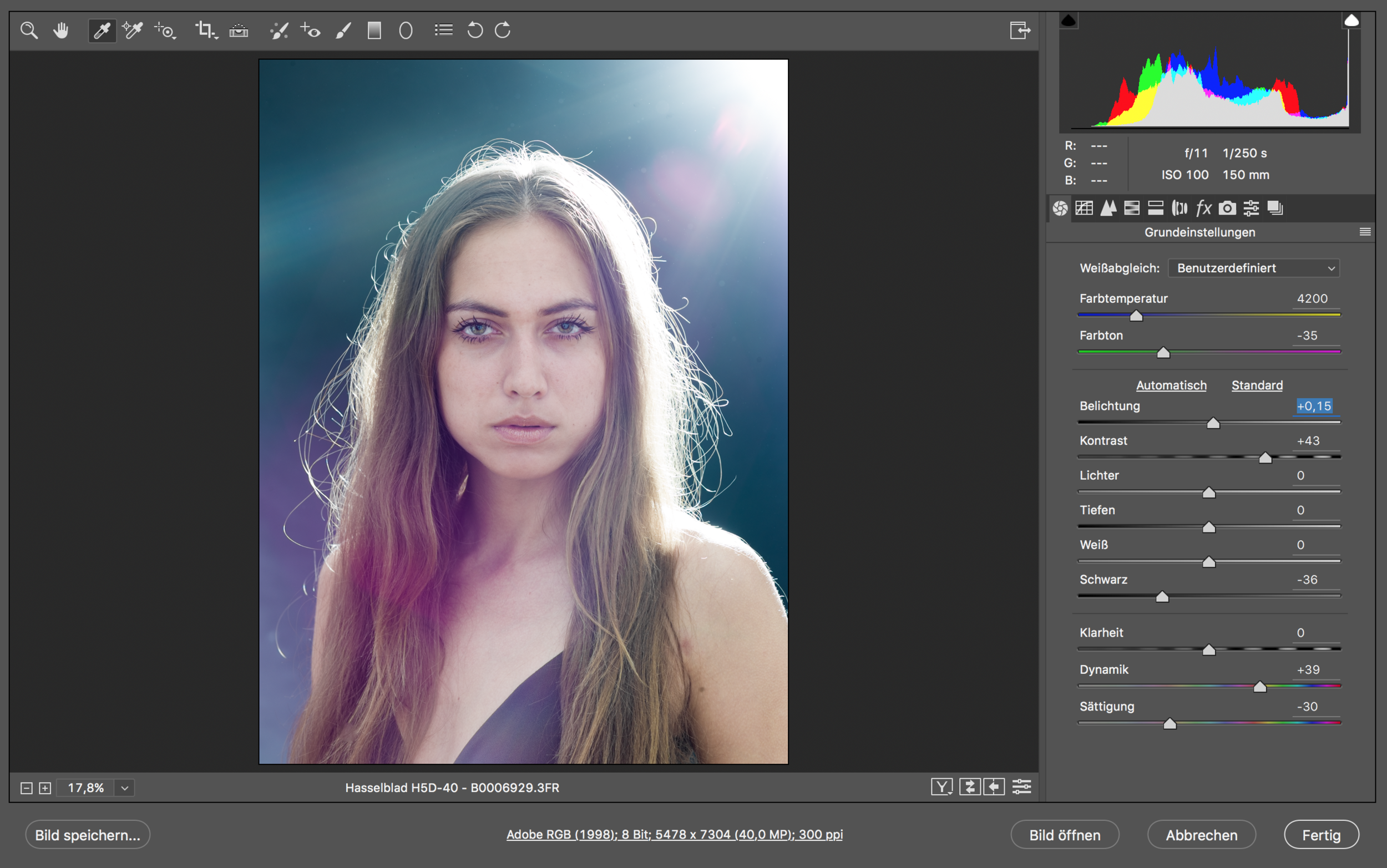Pick the White Balance eyedropper tool

point(102,31)
